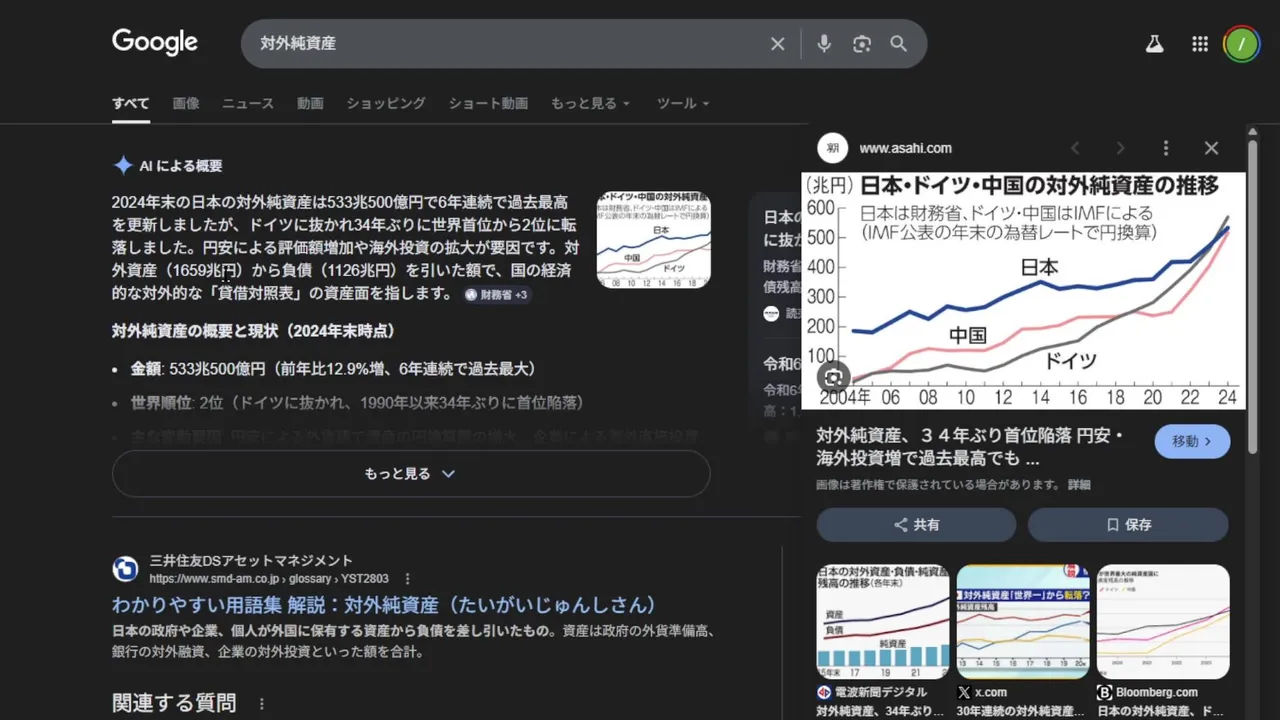
Task: Click the smd-am.co.jp URL breadcrumb
Action: tap(269, 579)
